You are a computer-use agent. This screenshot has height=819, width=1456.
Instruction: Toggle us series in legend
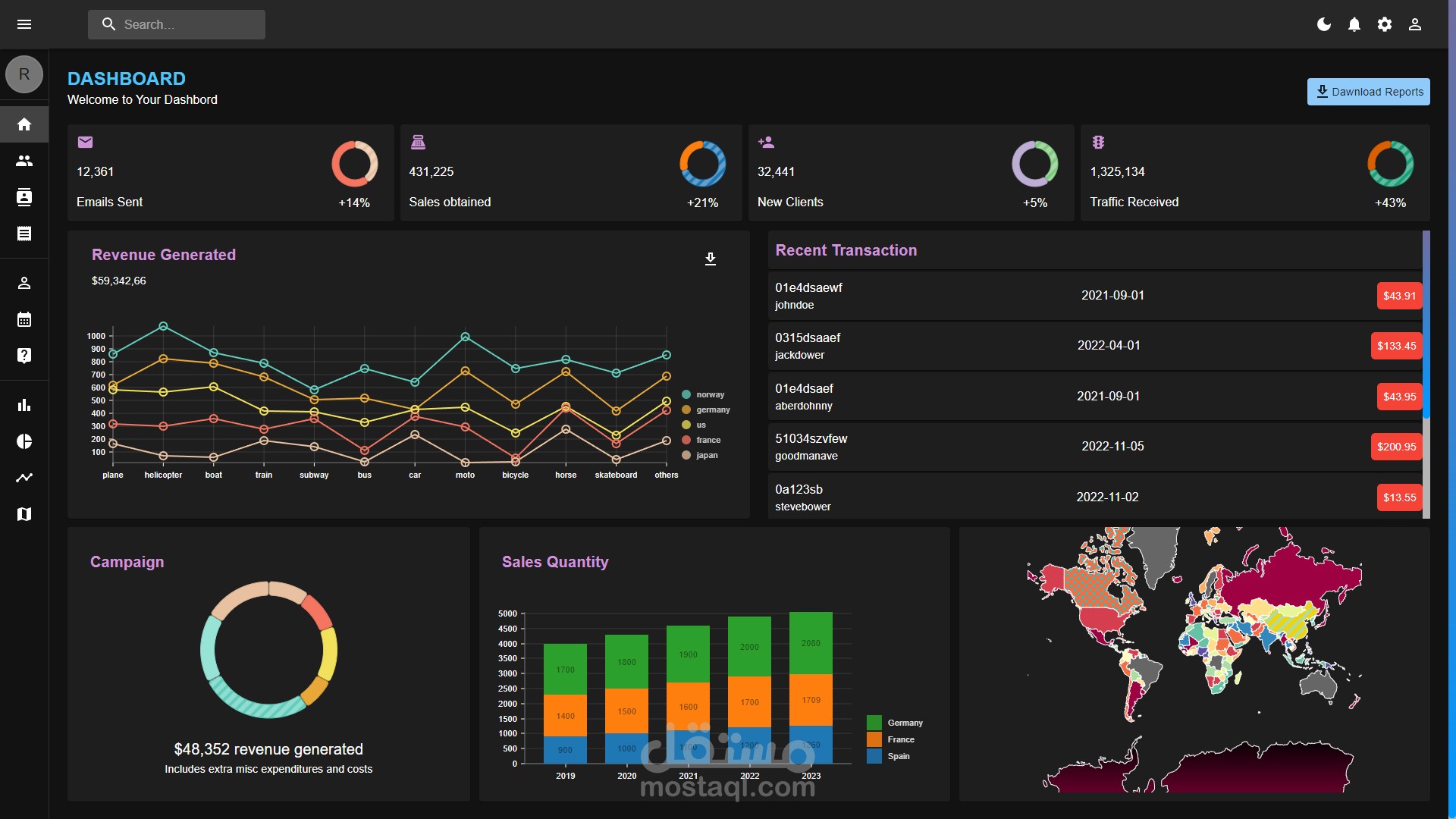[x=694, y=425]
